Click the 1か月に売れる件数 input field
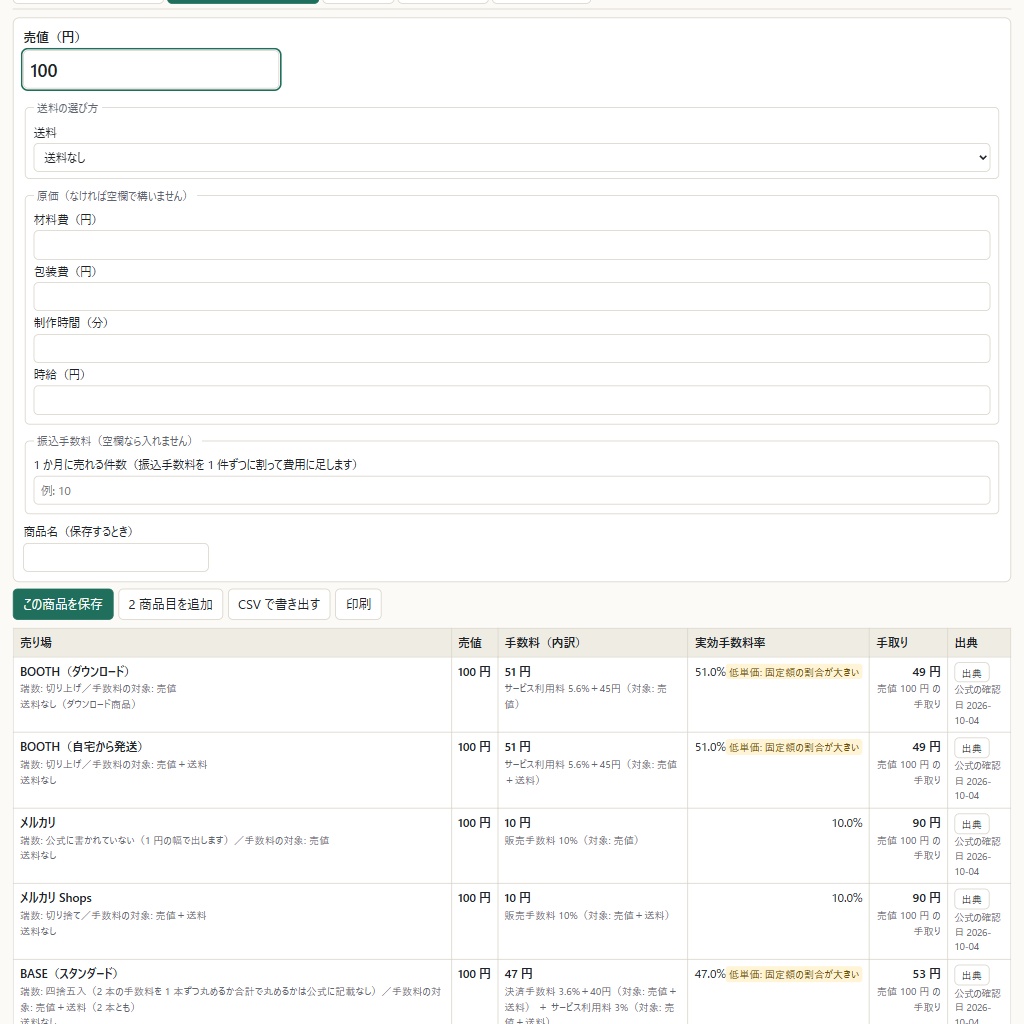This screenshot has height=1024, width=1024. [x=511, y=490]
